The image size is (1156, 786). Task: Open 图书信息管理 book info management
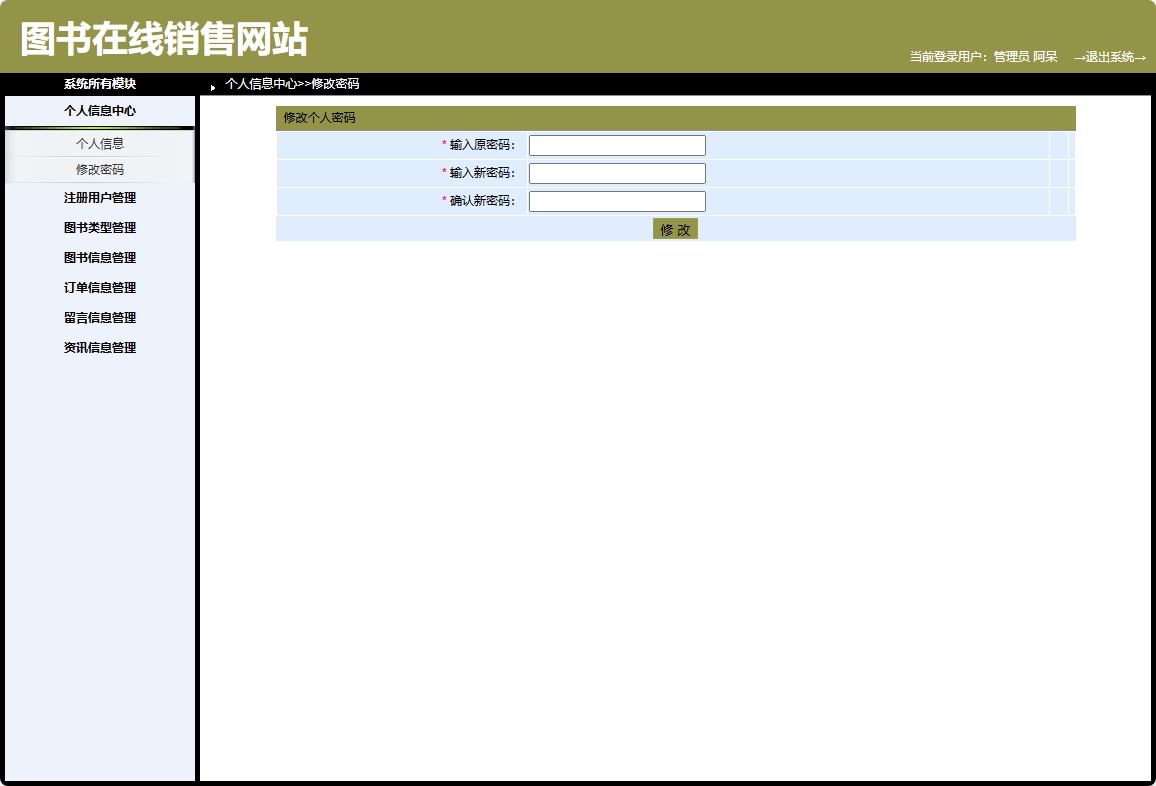pos(98,257)
